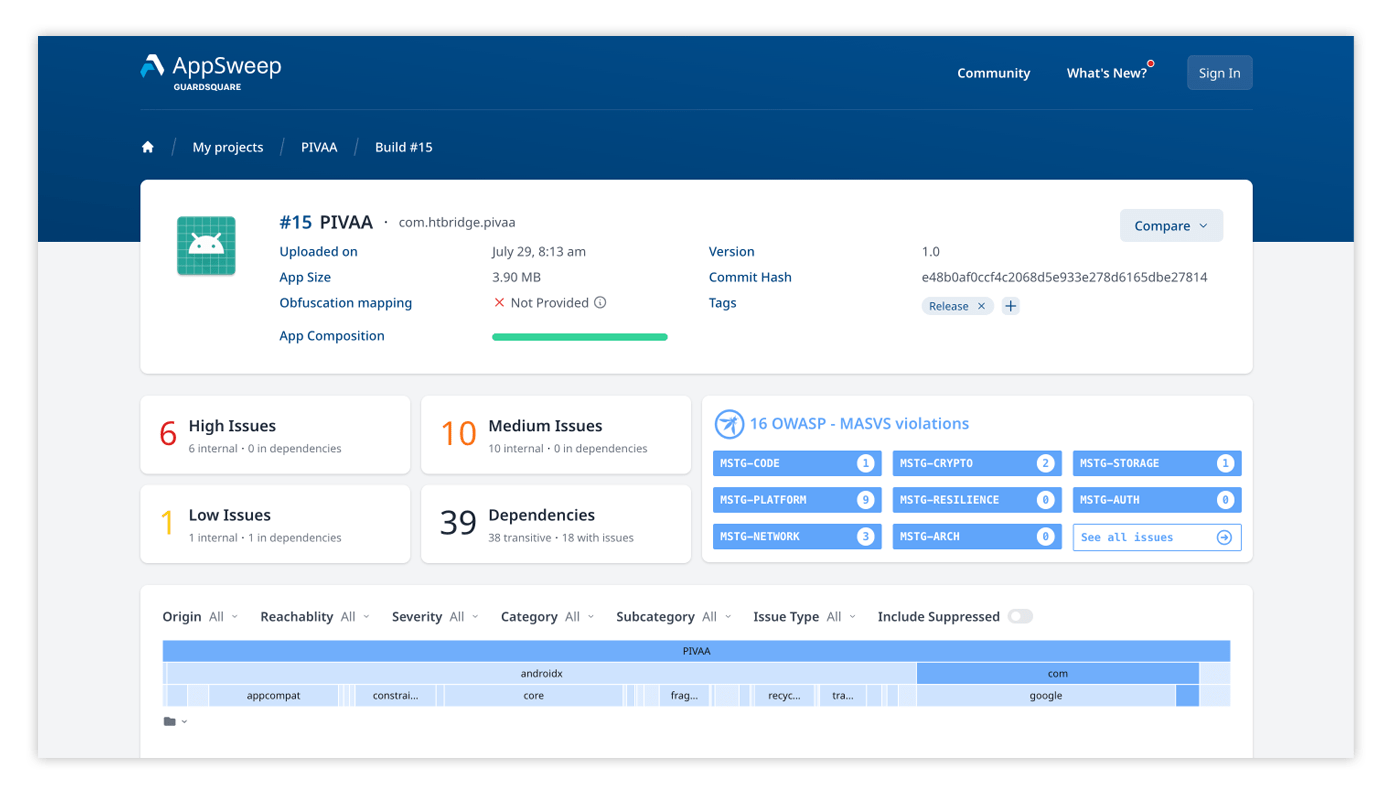1396x793 pixels.
Task: Click the green Android app thumbnail
Action: pyautogui.click(x=206, y=245)
